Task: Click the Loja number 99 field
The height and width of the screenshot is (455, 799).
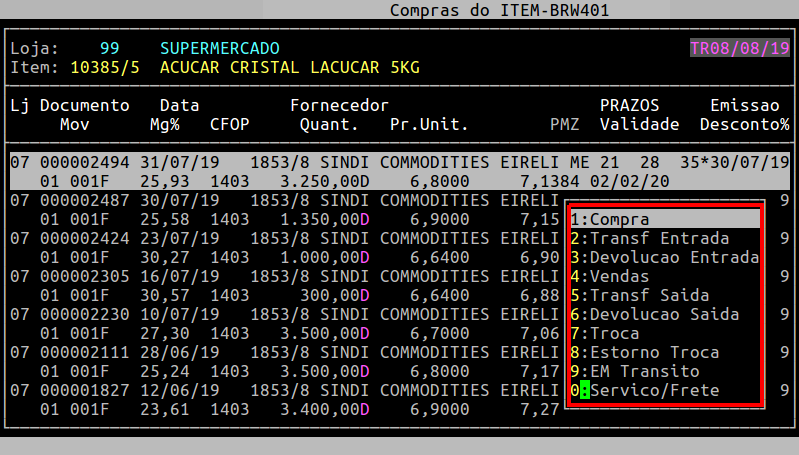Action: pos(110,48)
